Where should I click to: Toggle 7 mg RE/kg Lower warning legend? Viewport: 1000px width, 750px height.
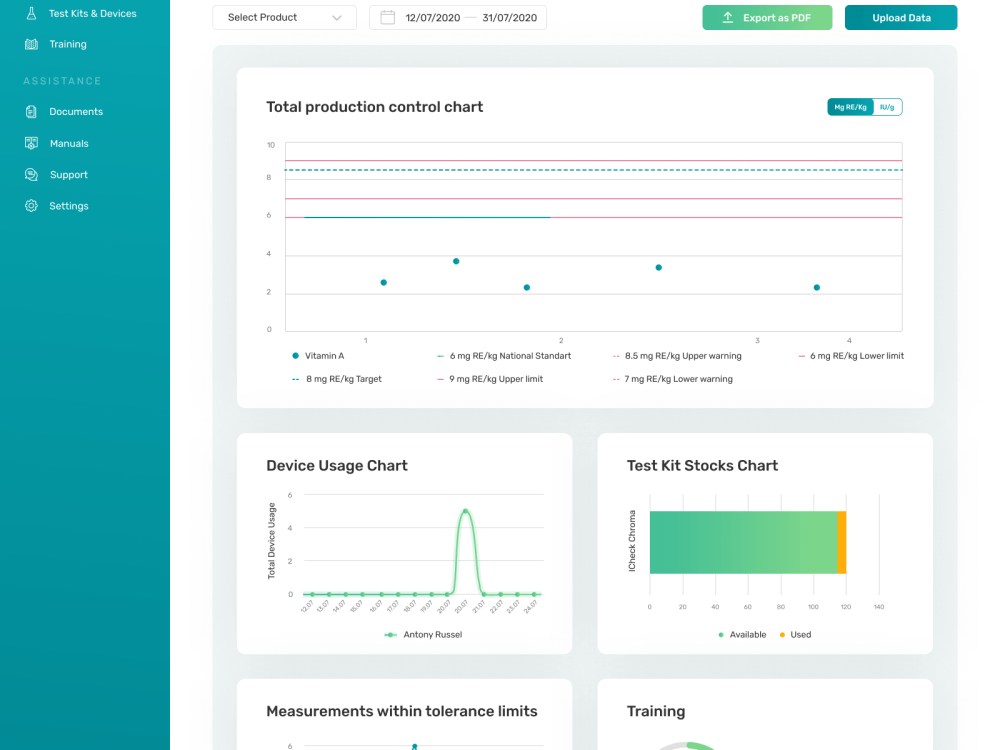point(672,379)
